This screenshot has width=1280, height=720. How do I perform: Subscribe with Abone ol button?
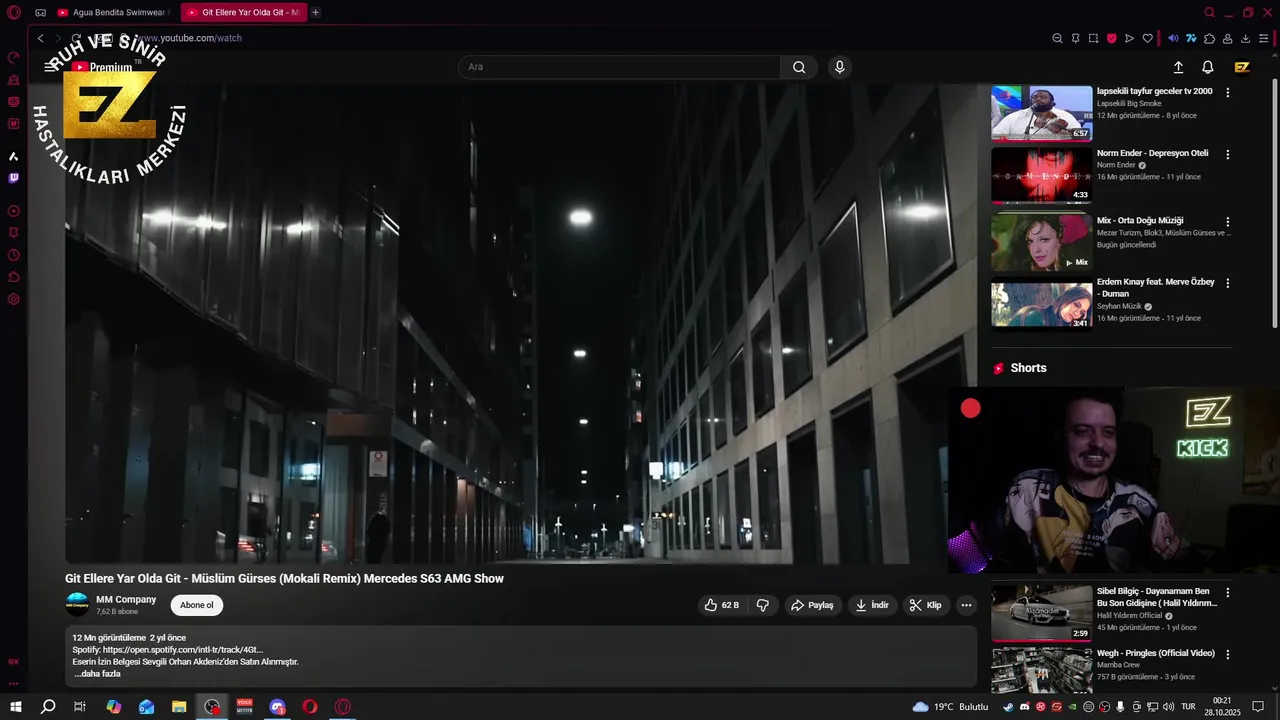click(196, 605)
